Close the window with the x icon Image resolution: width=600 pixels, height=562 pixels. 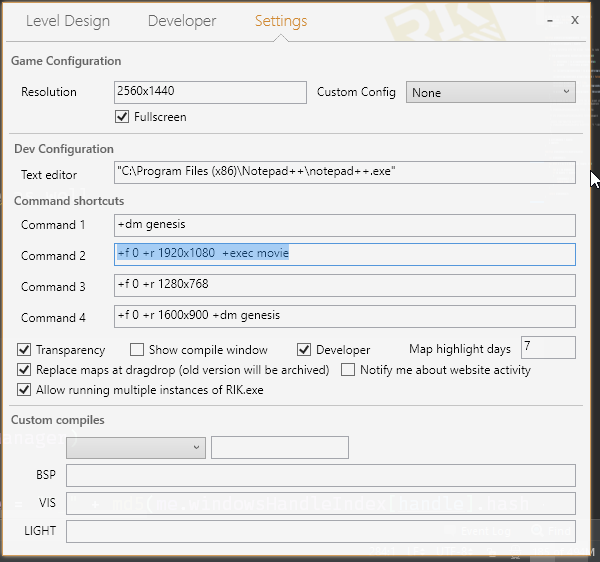pyautogui.click(x=575, y=20)
